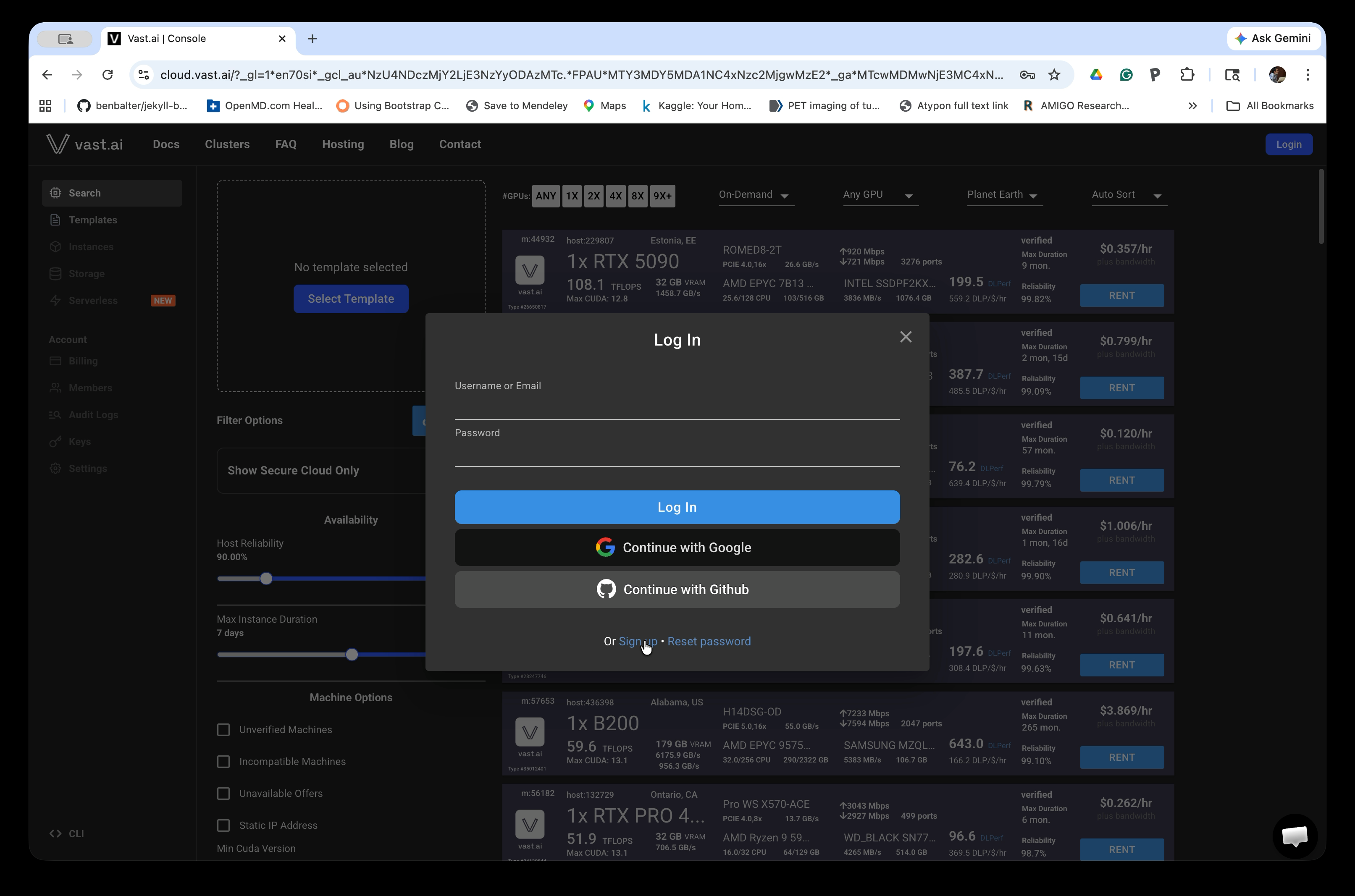
Task: Click the Host Reliability slider handle
Action: click(x=266, y=579)
